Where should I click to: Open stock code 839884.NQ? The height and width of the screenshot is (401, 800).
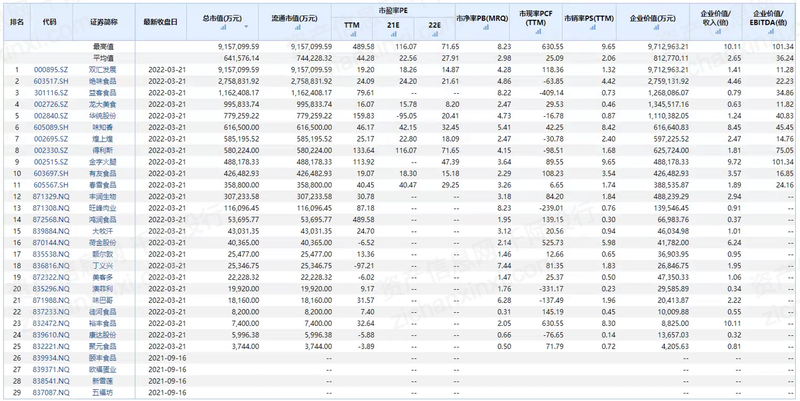[x=51, y=231]
